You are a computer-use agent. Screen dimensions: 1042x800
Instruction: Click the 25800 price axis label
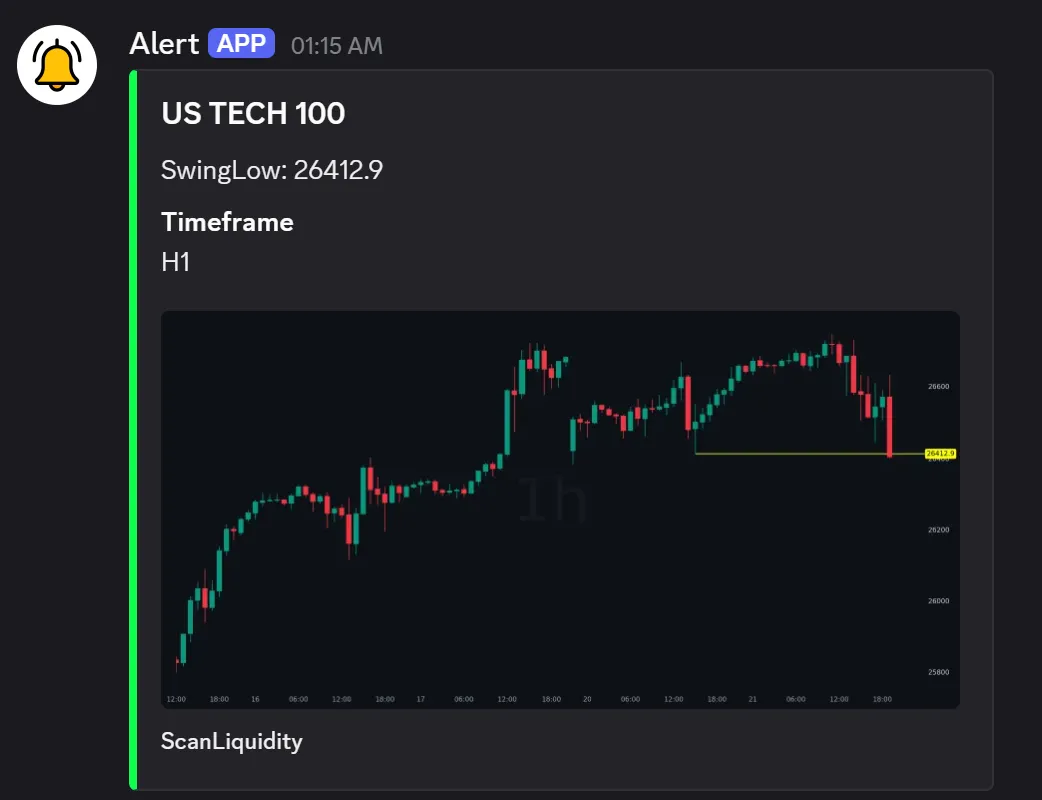[x=938, y=673]
